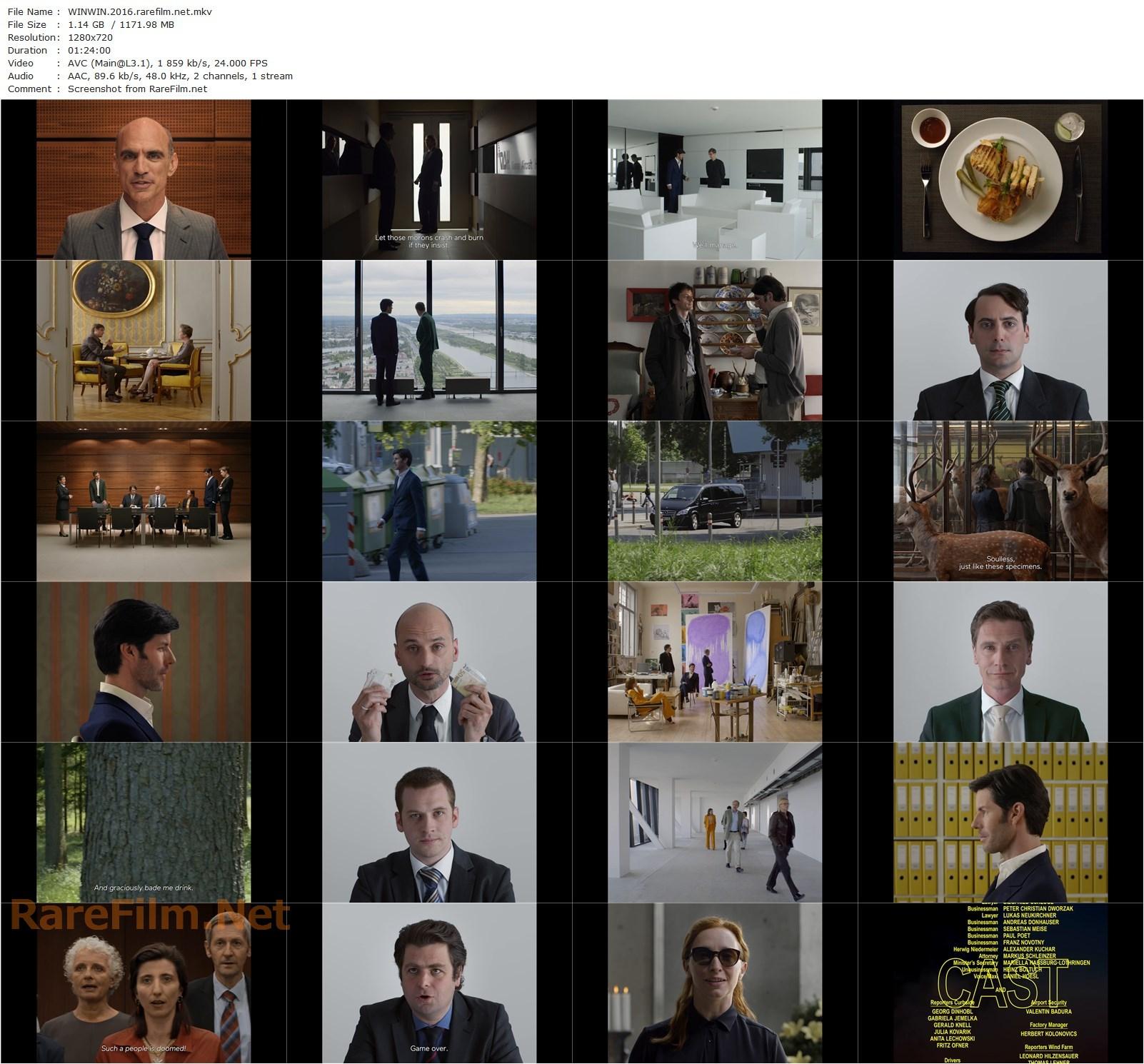Open the gold ornate room frame
1144x1064 pixels.
click(x=144, y=340)
